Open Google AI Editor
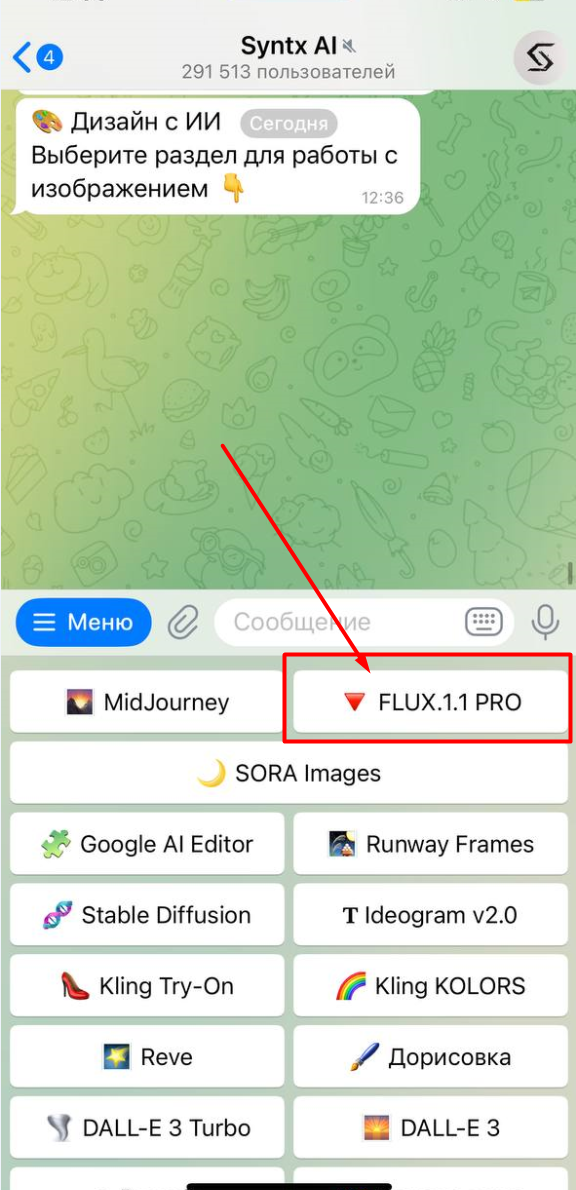Viewport: 576px width, 1190px height. point(147,844)
